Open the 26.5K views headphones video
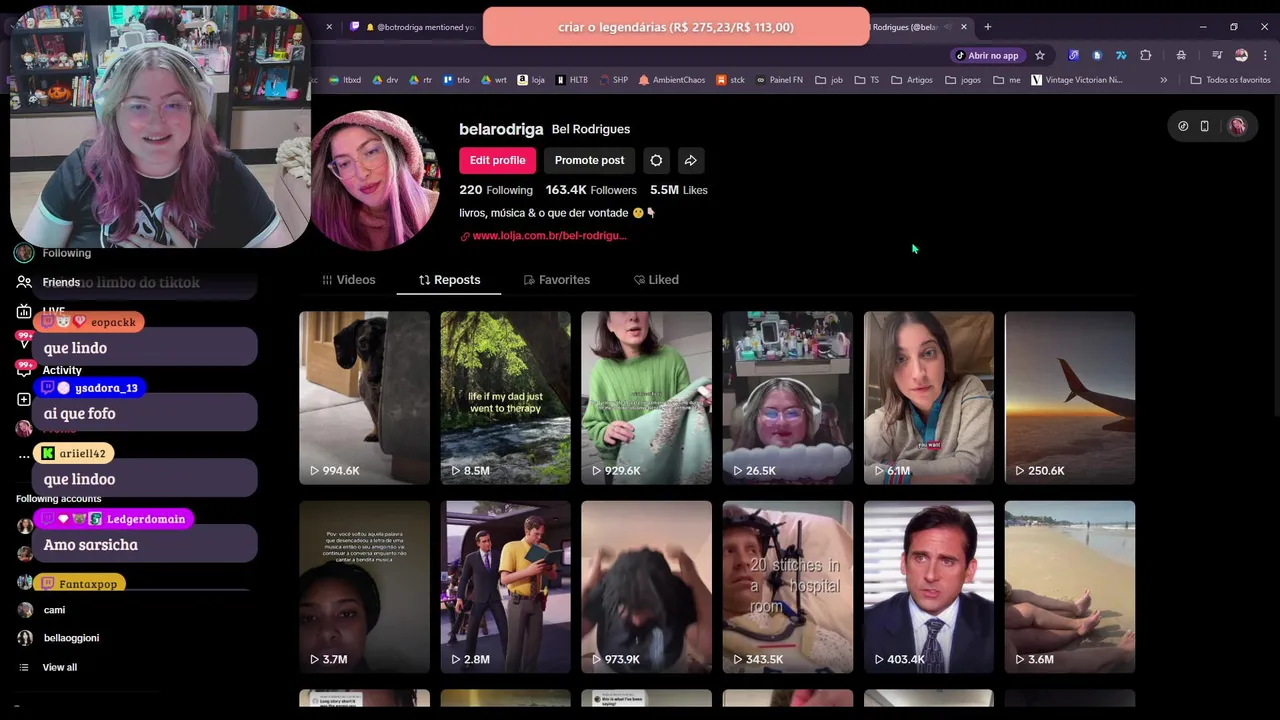 click(x=787, y=397)
